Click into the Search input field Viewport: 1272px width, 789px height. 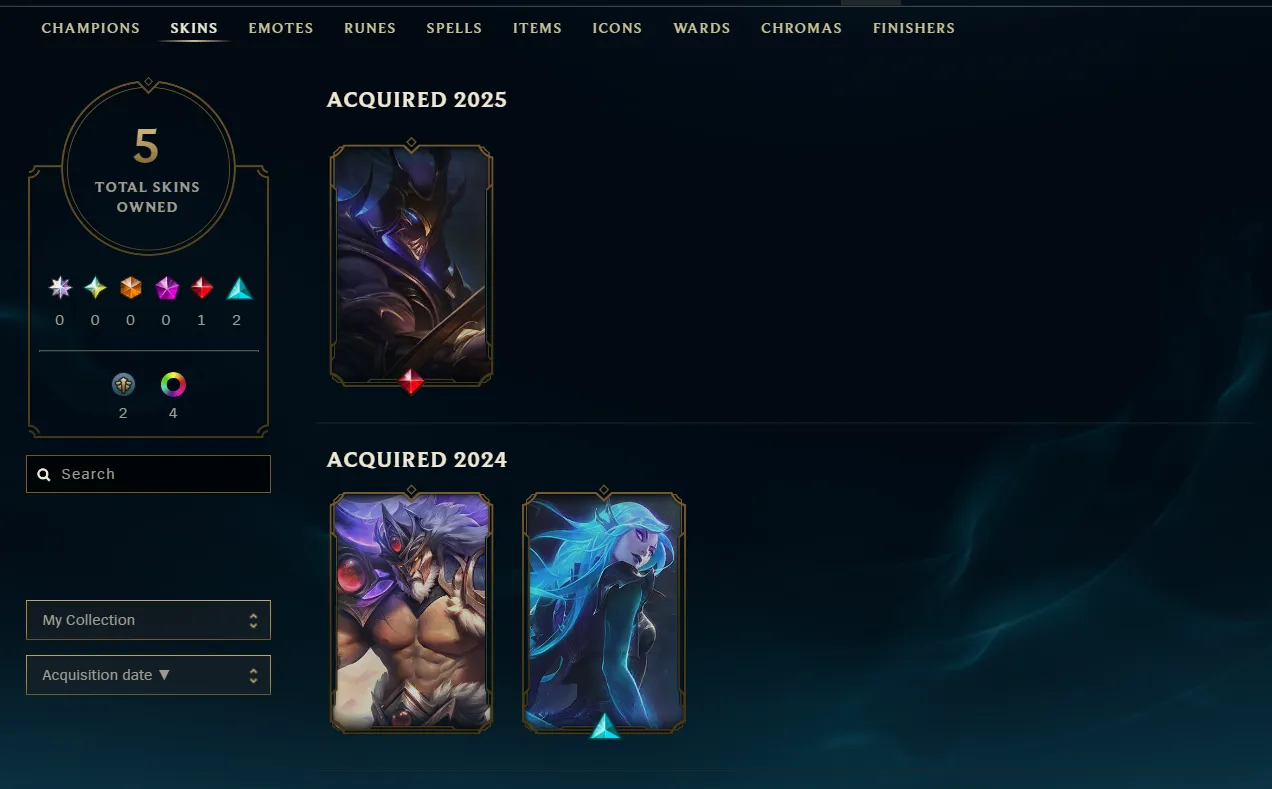tap(148, 474)
